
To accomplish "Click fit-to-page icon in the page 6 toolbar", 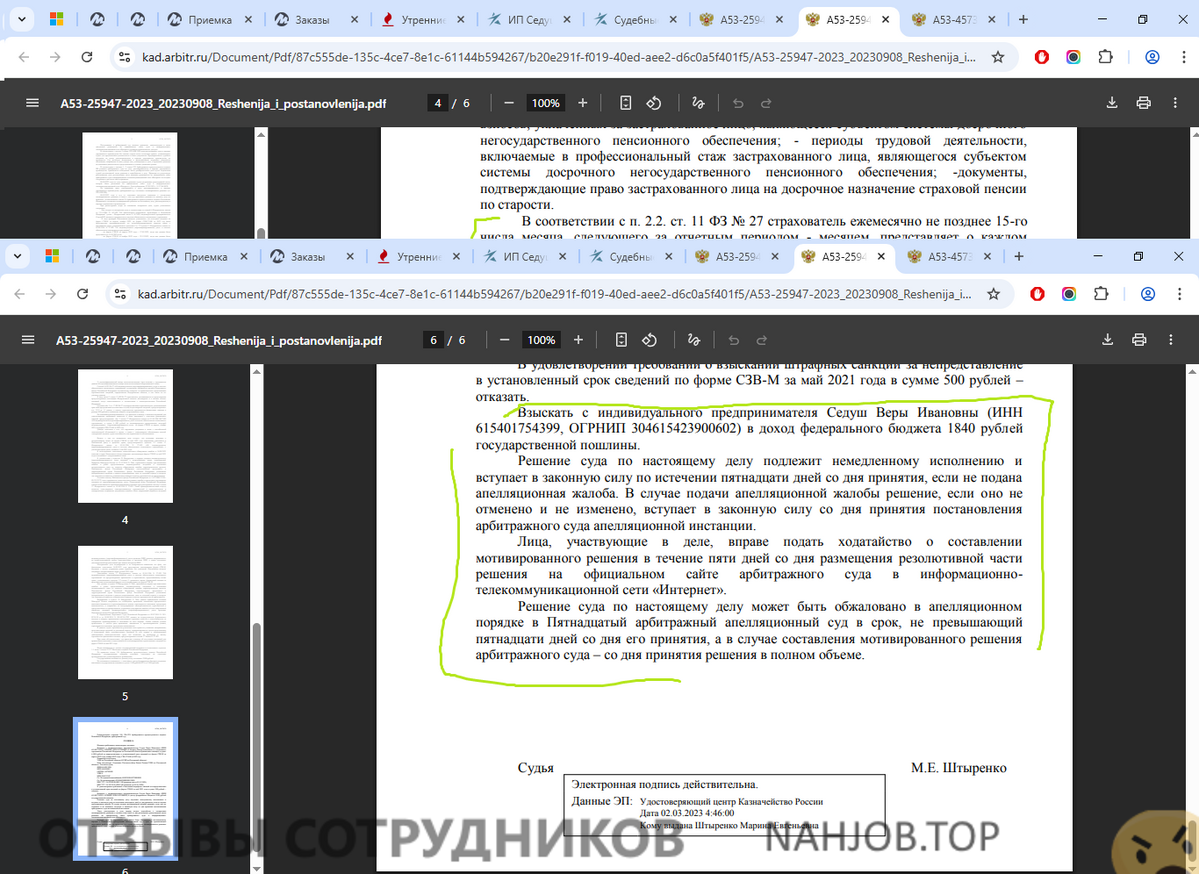I will 621,340.
